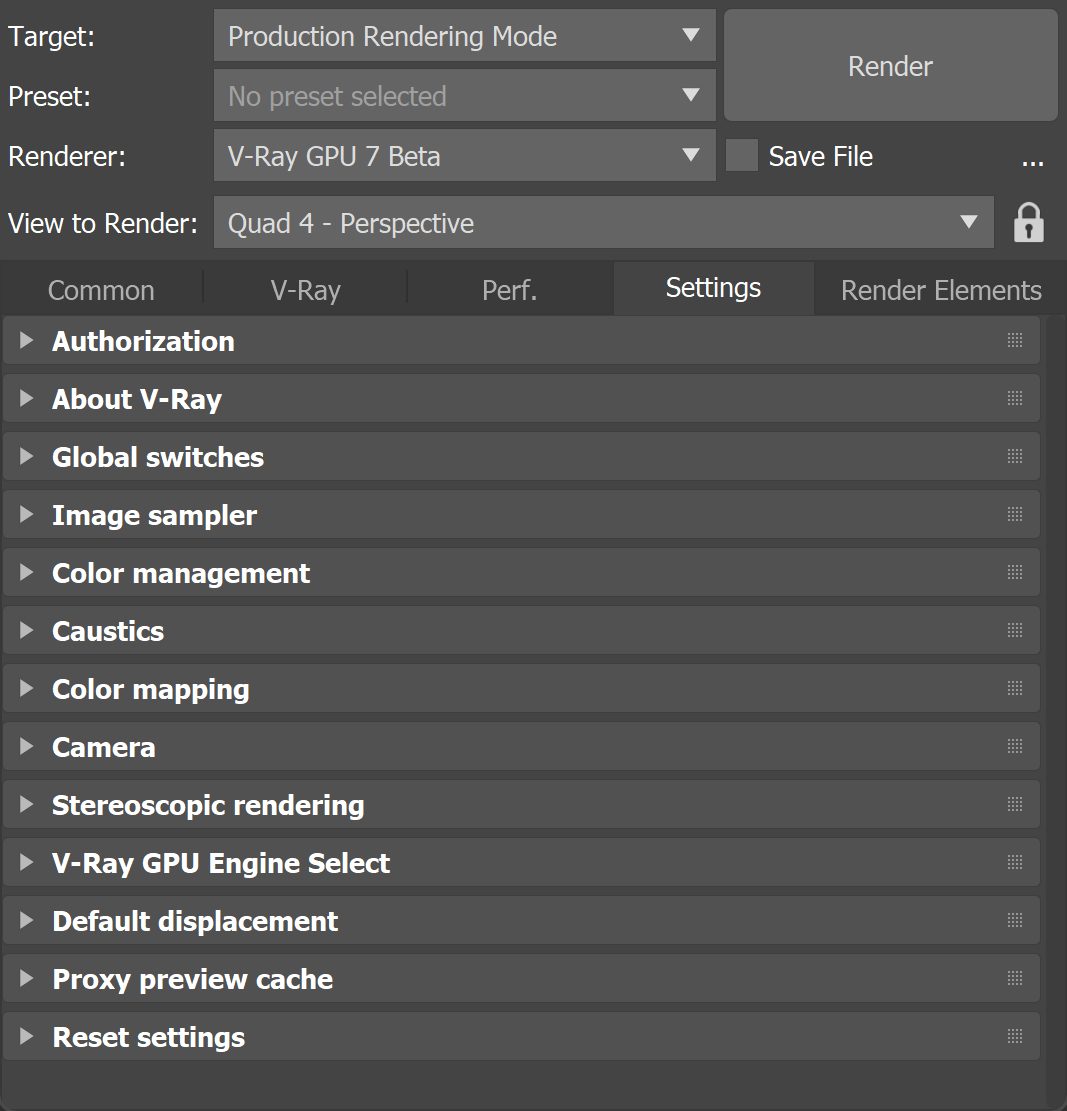Click the Caustics rollout drag handle

click(x=1015, y=631)
